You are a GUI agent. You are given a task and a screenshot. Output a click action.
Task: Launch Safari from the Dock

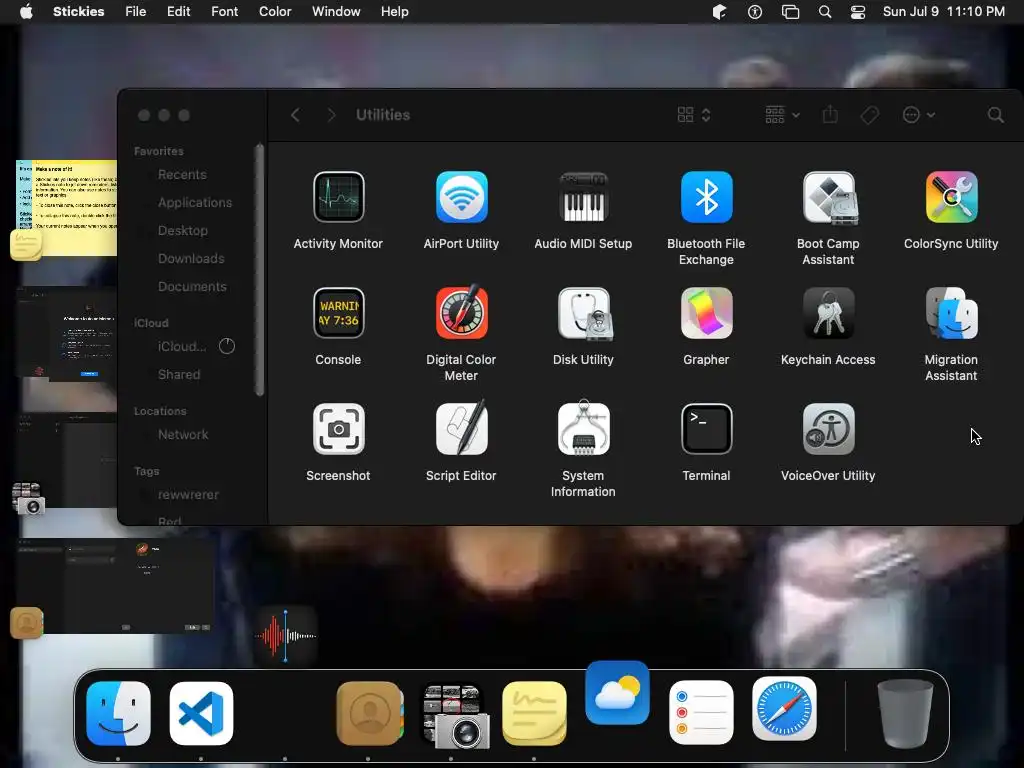pyautogui.click(x=784, y=709)
